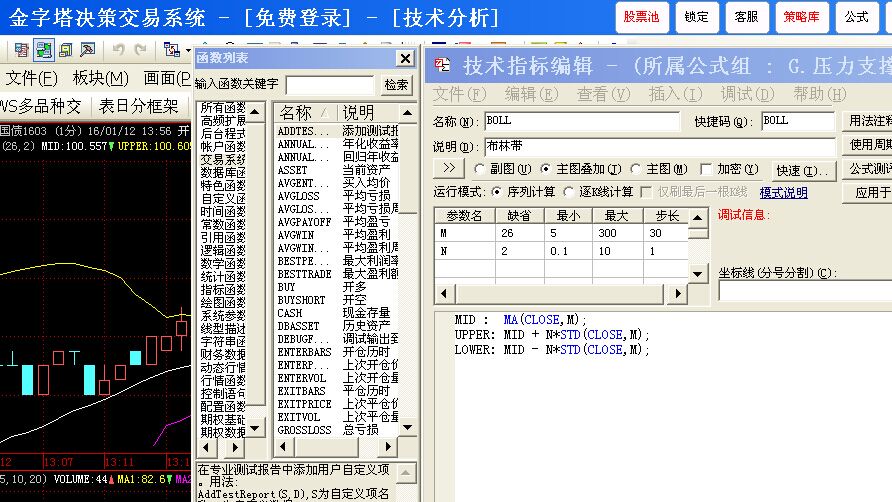Click the redo arrow toolbar icon

pyautogui.click(x=141, y=50)
